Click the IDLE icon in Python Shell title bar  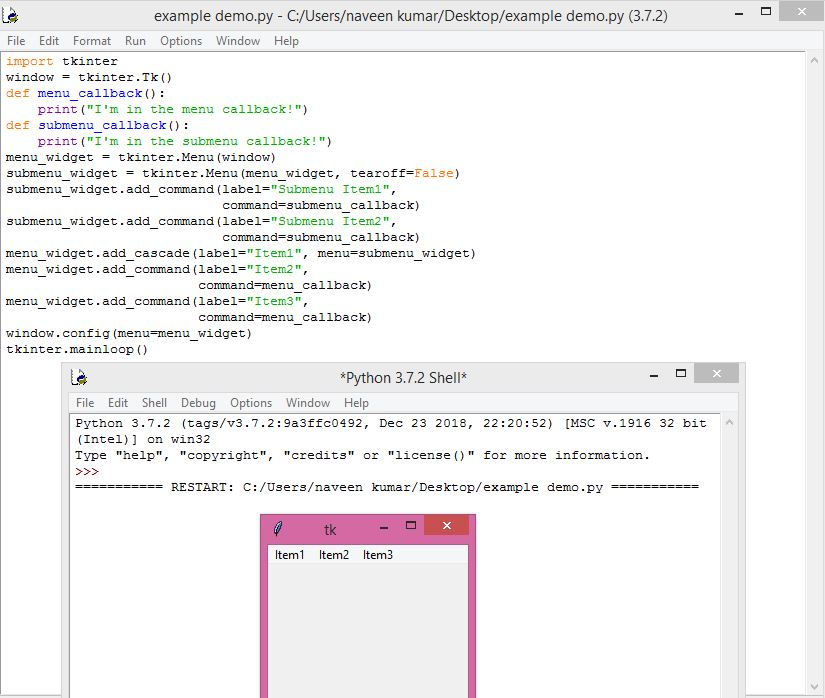pyautogui.click(x=79, y=377)
